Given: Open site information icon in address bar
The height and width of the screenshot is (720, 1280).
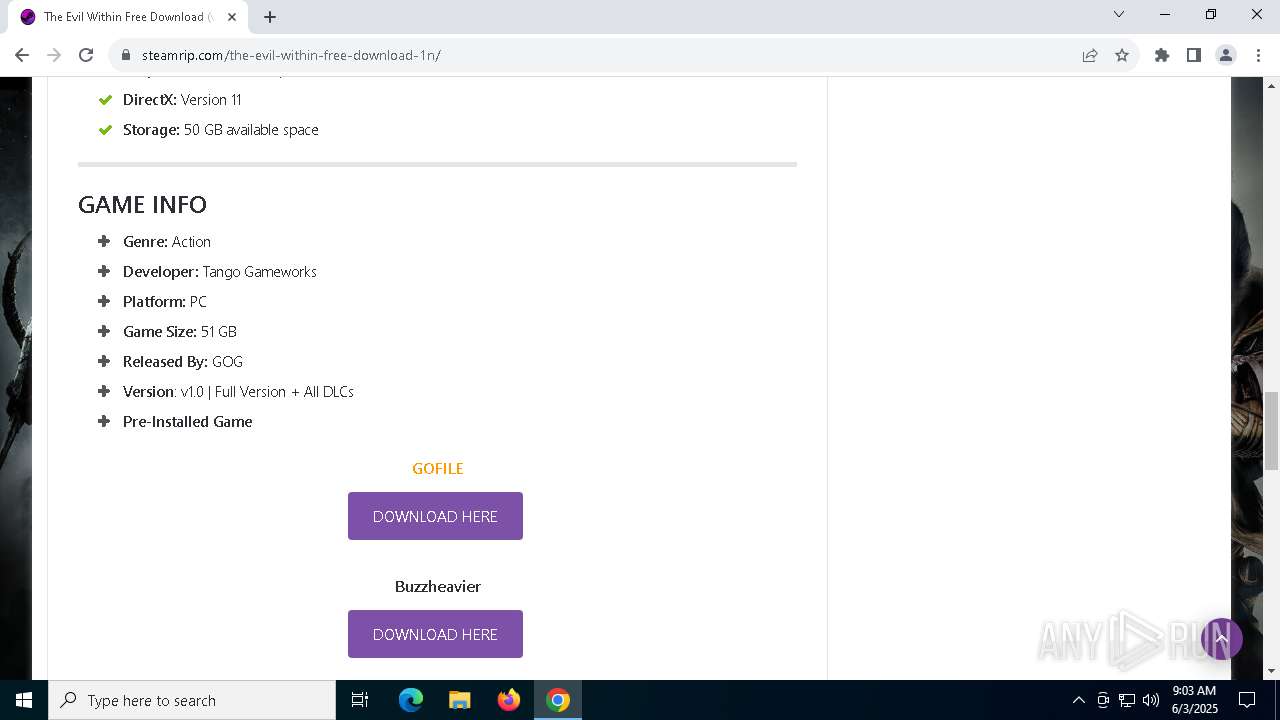Looking at the screenshot, I should pos(125,55).
